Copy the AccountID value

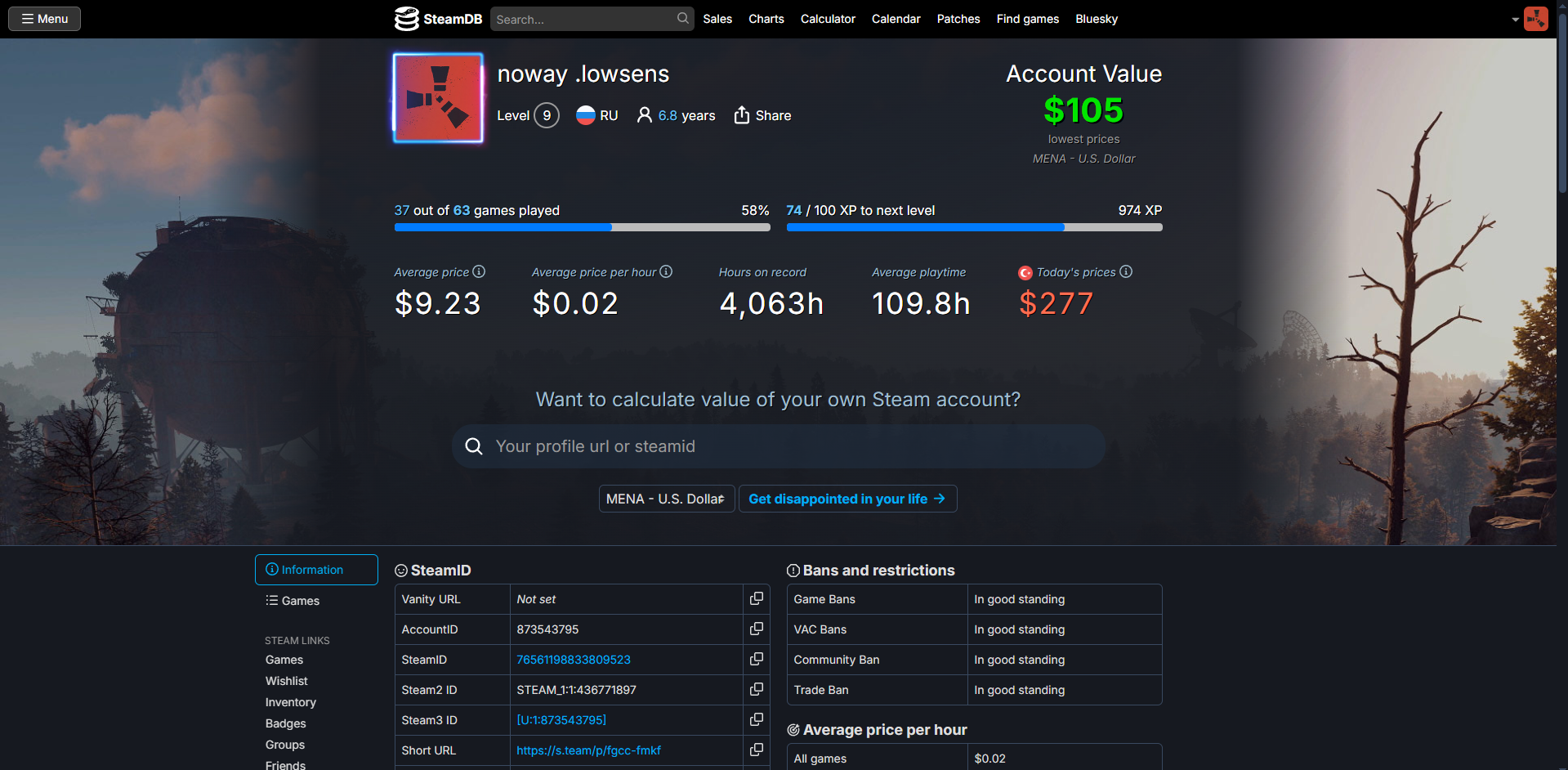pos(757,629)
